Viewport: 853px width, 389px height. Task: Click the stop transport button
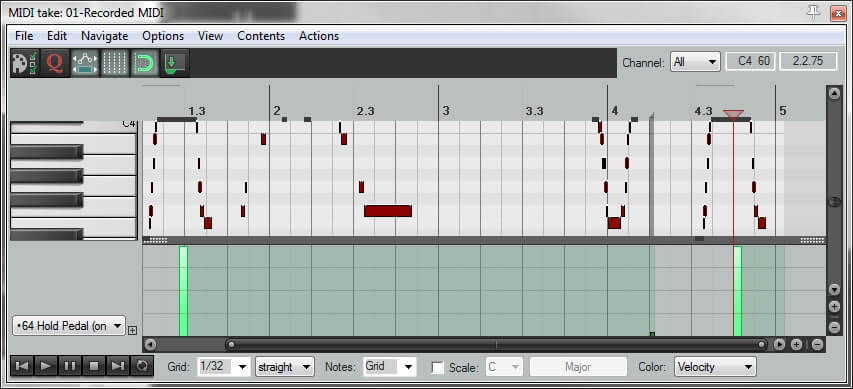click(94, 366)
